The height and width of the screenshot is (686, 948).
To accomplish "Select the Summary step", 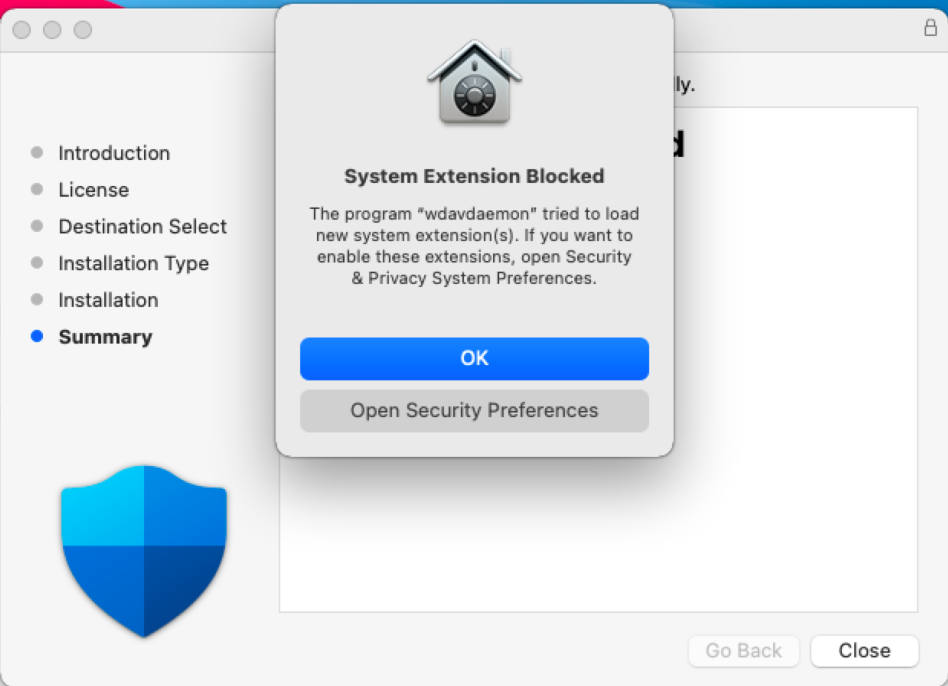I will [105, 337].
